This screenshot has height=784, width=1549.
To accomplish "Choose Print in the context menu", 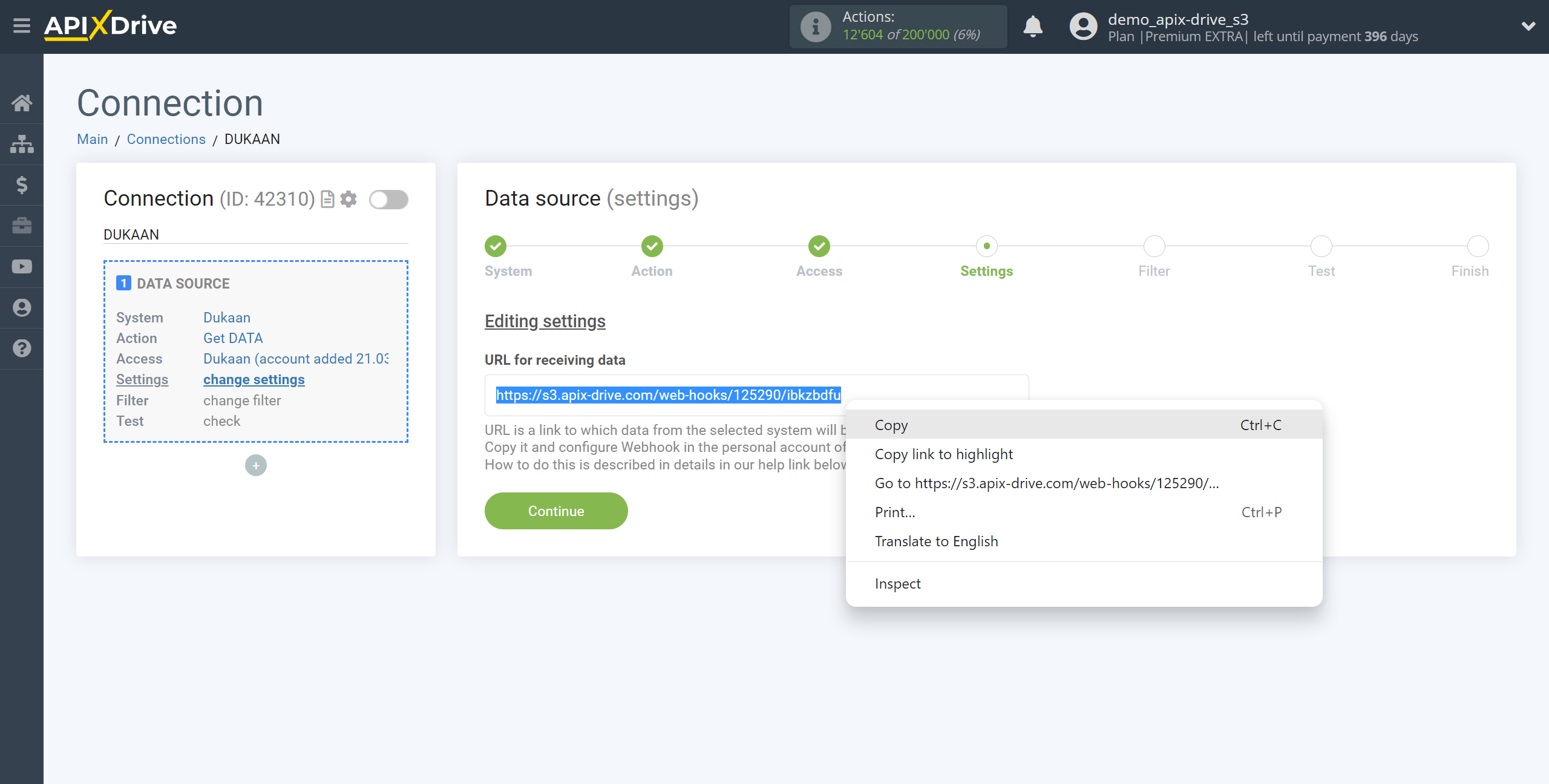I will [x=1084, y=512].
